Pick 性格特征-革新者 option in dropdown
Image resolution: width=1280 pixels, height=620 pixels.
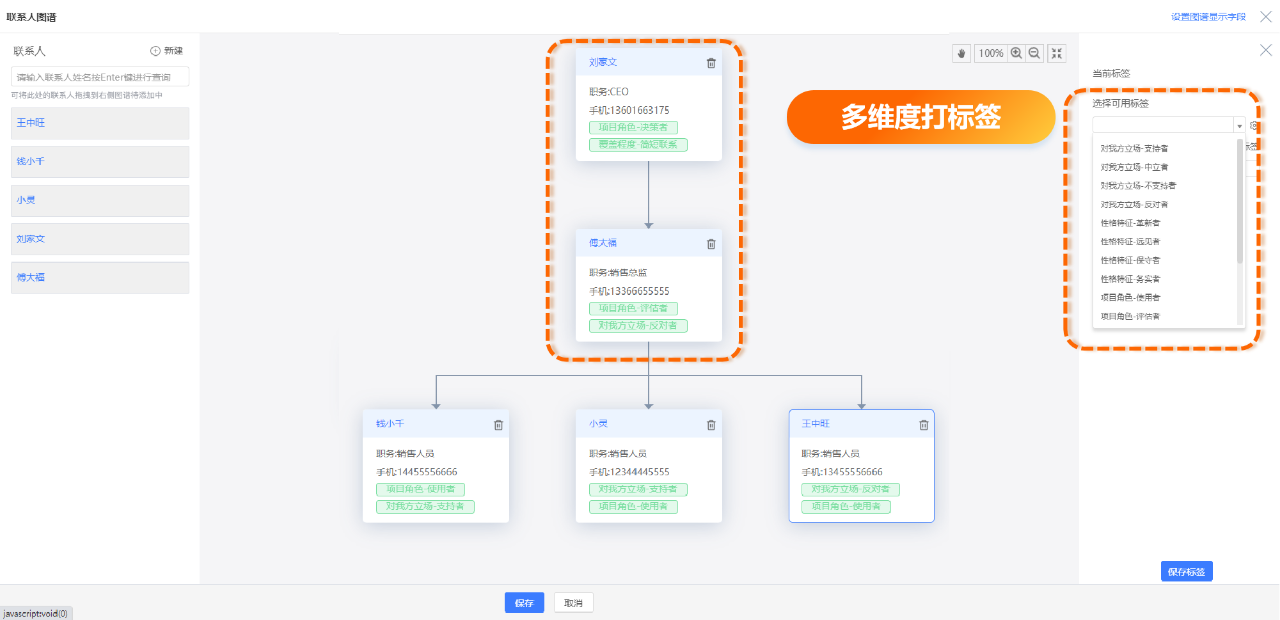click(x=1130, y=223)
